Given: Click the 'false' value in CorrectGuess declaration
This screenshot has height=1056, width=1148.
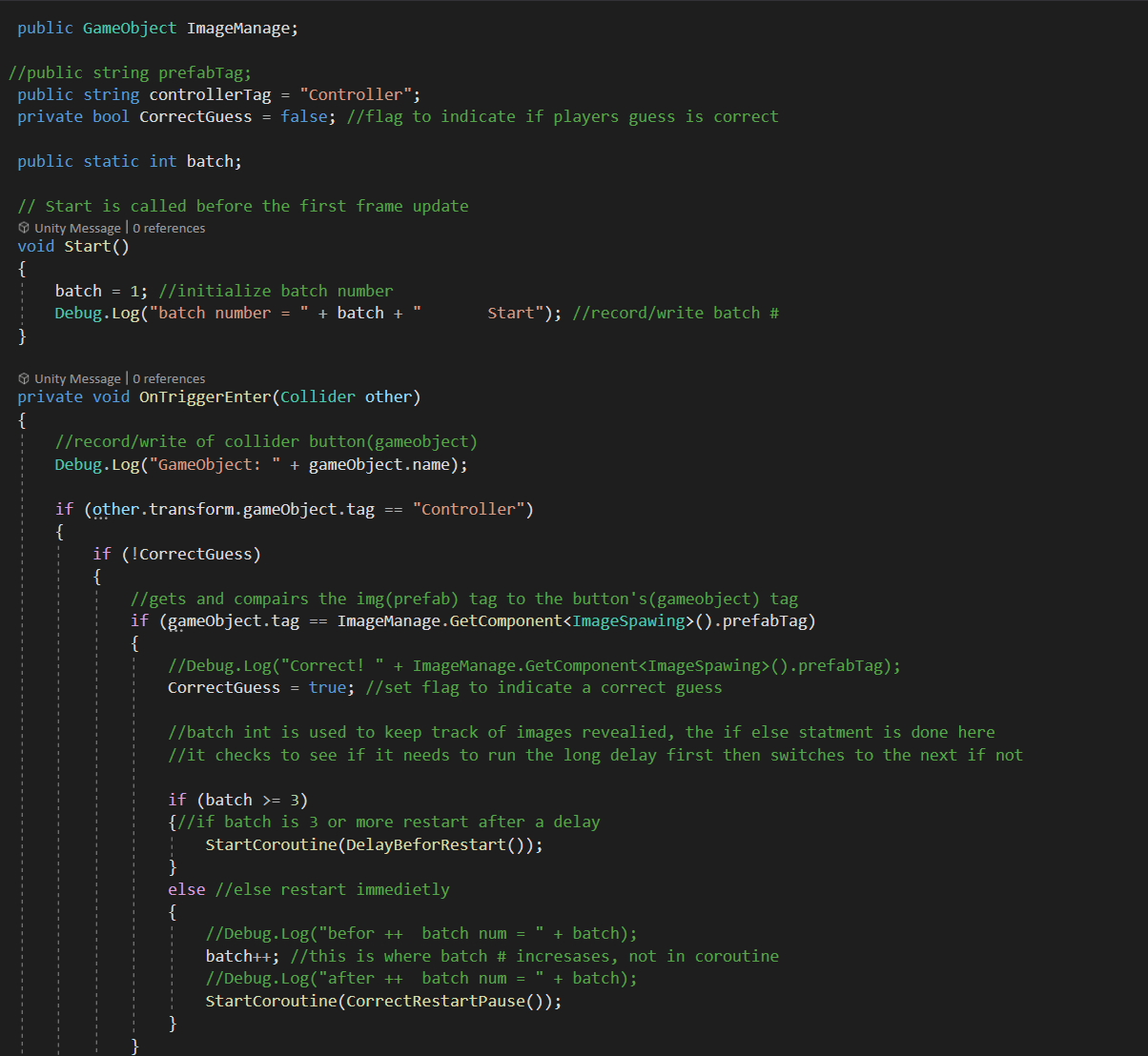Looking at the screenshot, I should pyautogui.click(x=304, y=116).
